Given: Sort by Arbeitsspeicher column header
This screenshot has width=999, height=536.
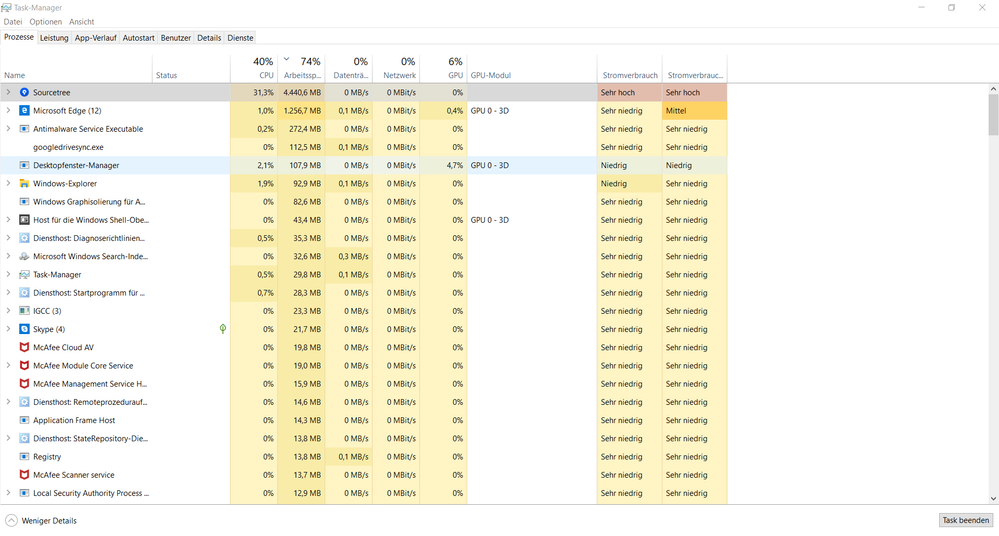Looking at the screenshot, I should click(301, 69).
